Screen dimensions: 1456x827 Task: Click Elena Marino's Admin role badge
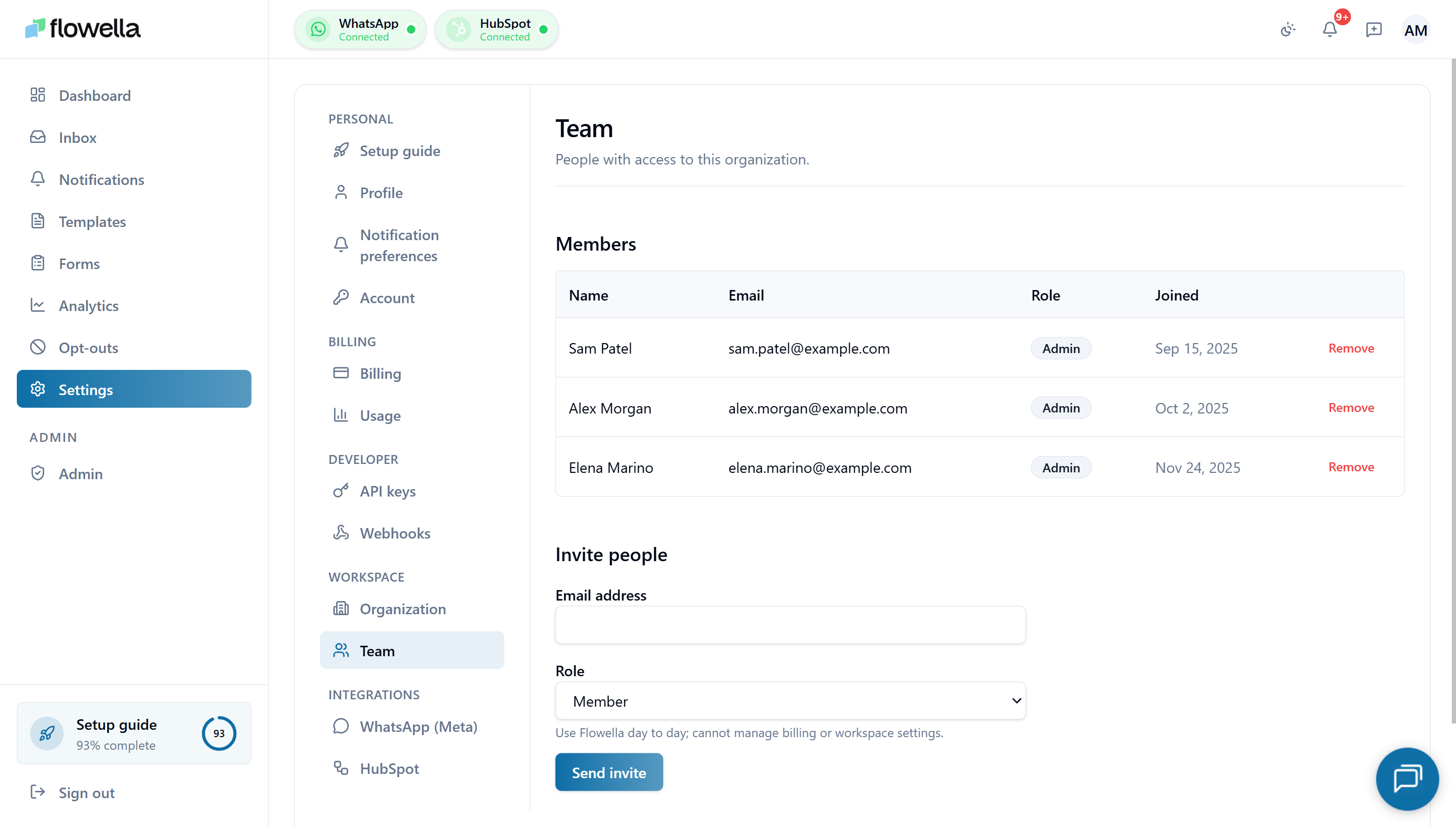pos(1060,468)
